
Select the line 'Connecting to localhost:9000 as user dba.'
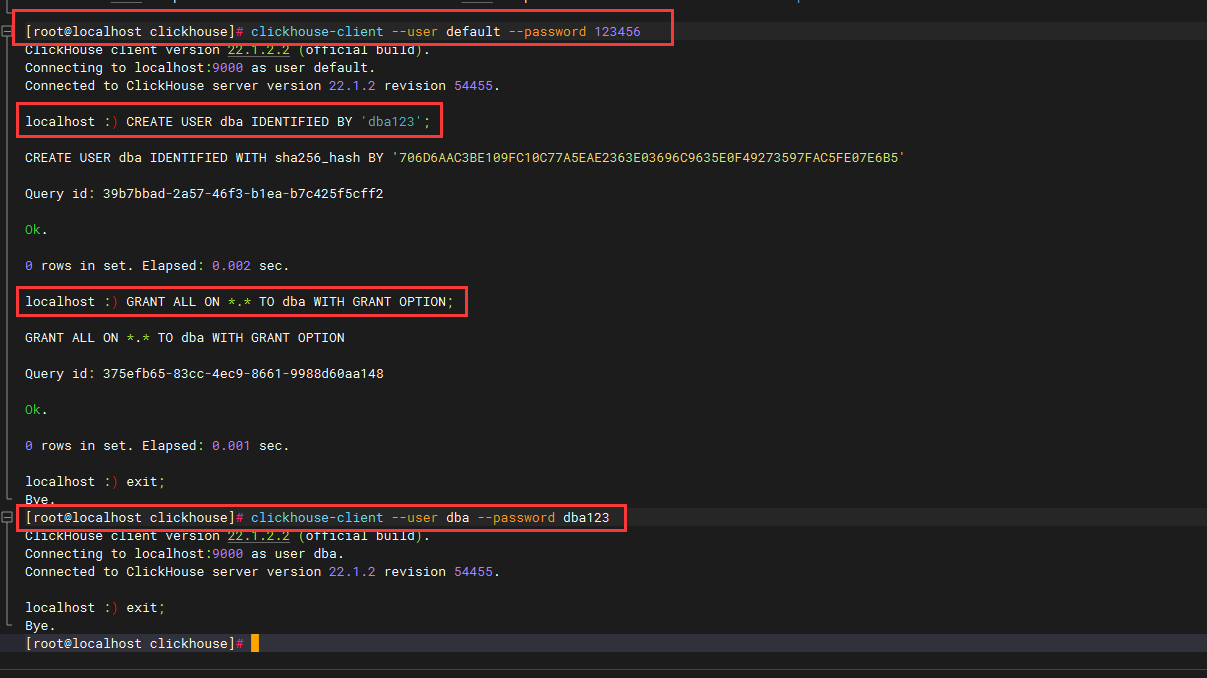click(185, 554)
